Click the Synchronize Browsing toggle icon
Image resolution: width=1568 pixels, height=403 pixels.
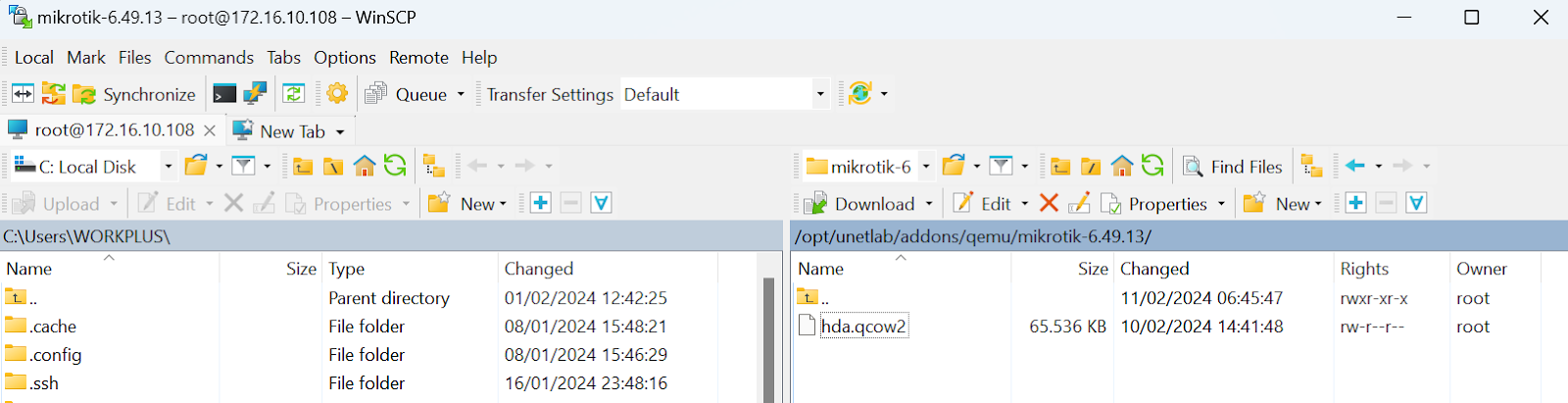pos(53,94)
